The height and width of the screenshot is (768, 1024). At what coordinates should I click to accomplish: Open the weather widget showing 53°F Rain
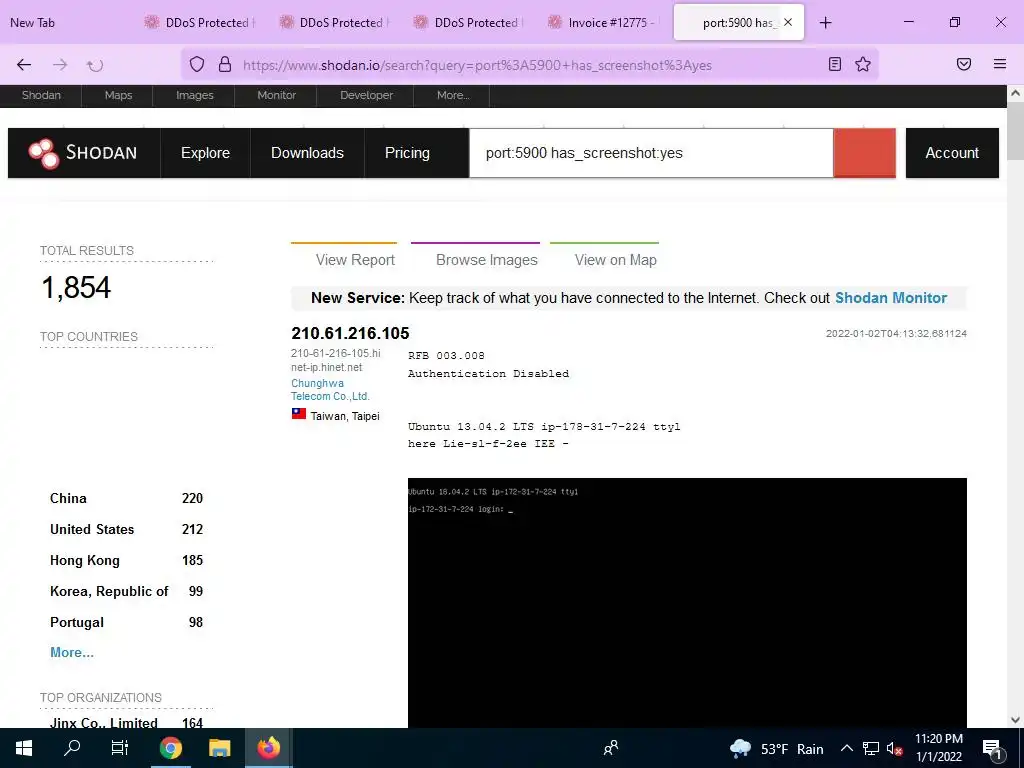pyautogui.click(x=776, y=748)
